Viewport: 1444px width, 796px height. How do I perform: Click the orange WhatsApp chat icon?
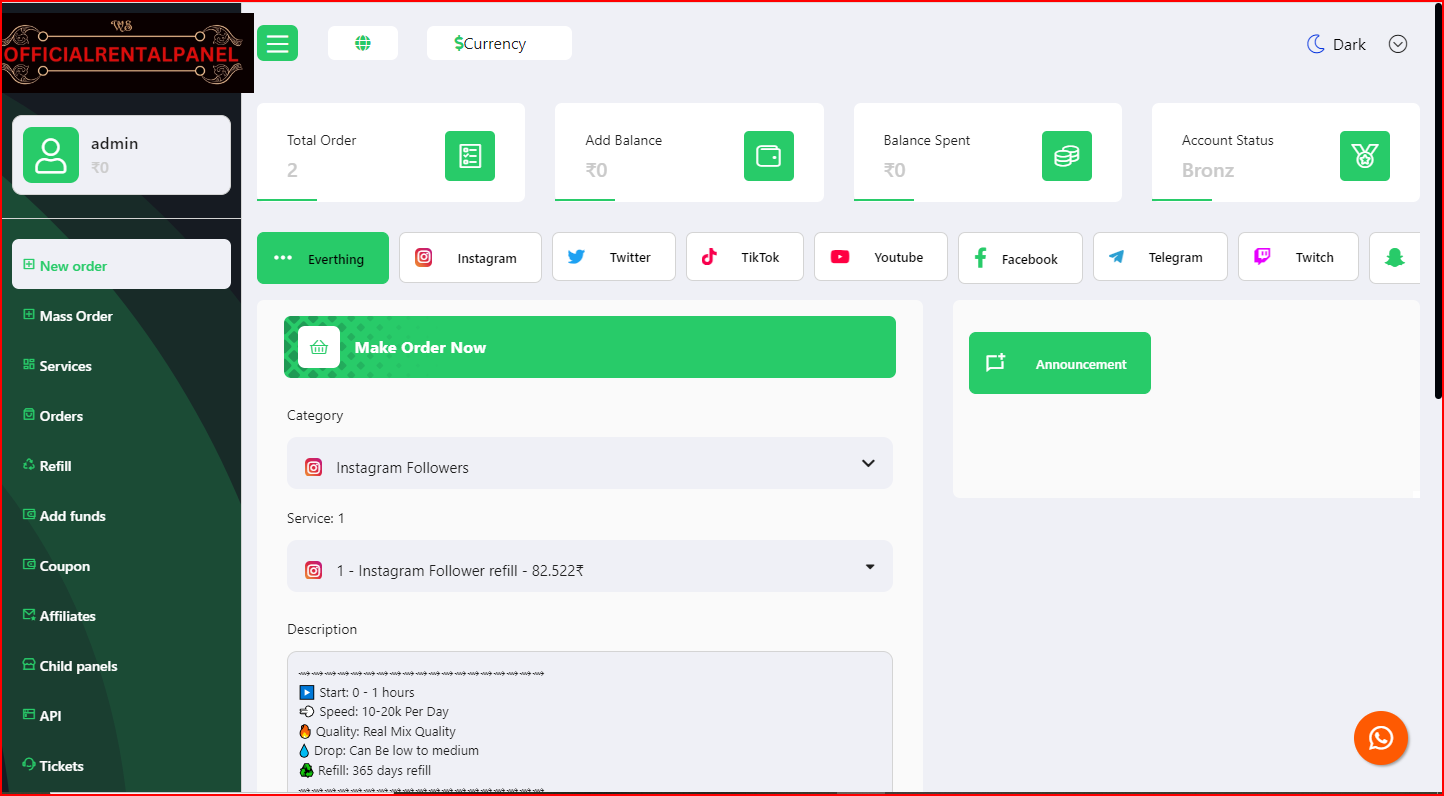1380,738
